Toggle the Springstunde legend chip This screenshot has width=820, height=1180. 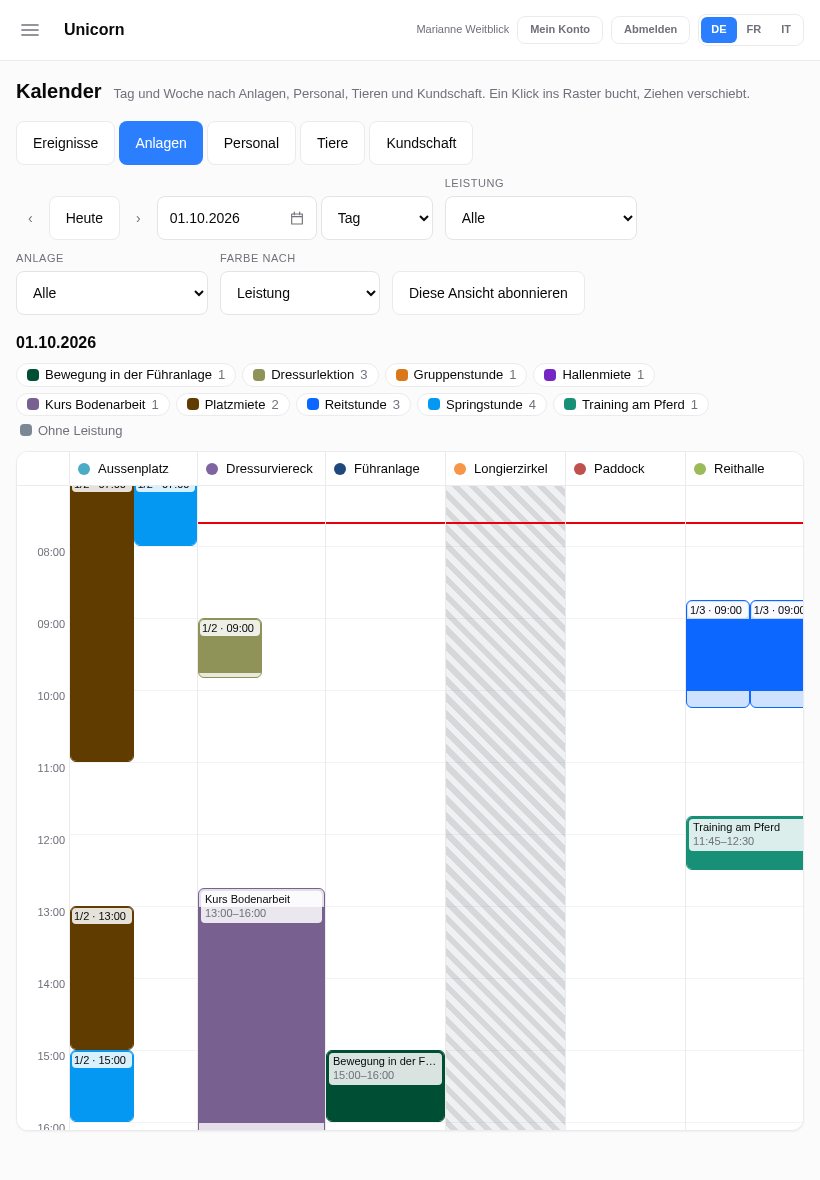pos(481,405)
